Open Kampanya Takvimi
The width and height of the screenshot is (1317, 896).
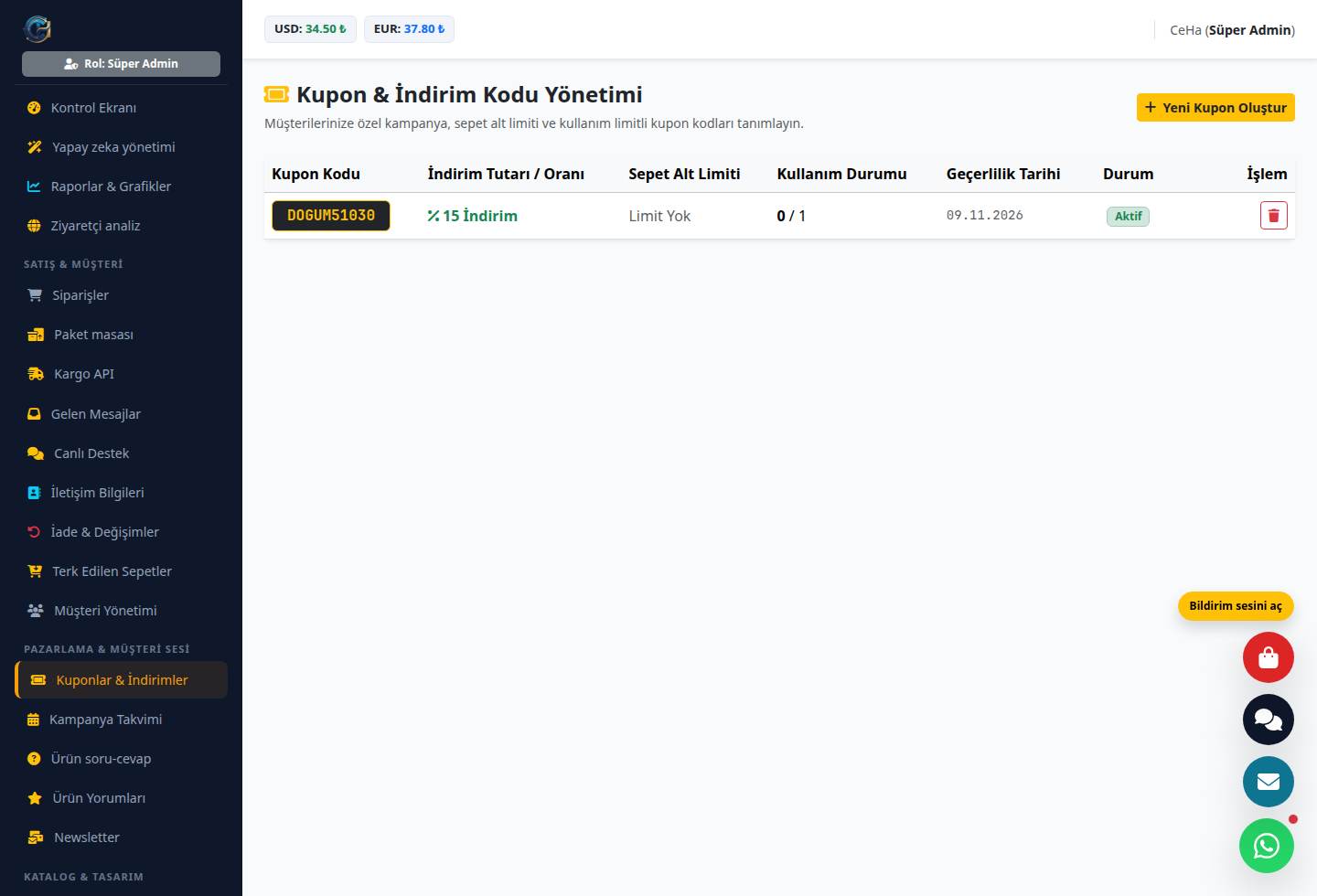121,720
